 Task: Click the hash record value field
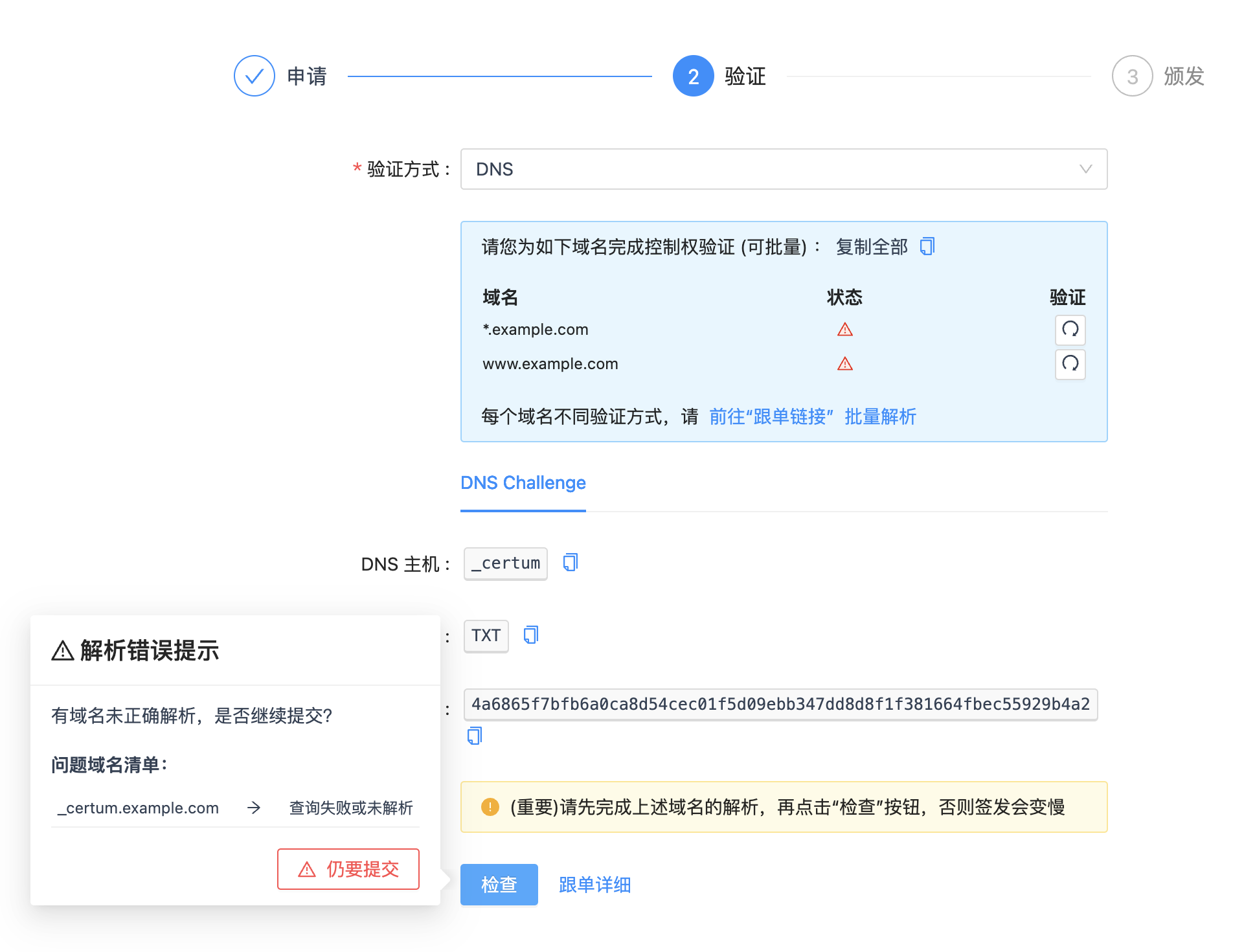[780, 705]
